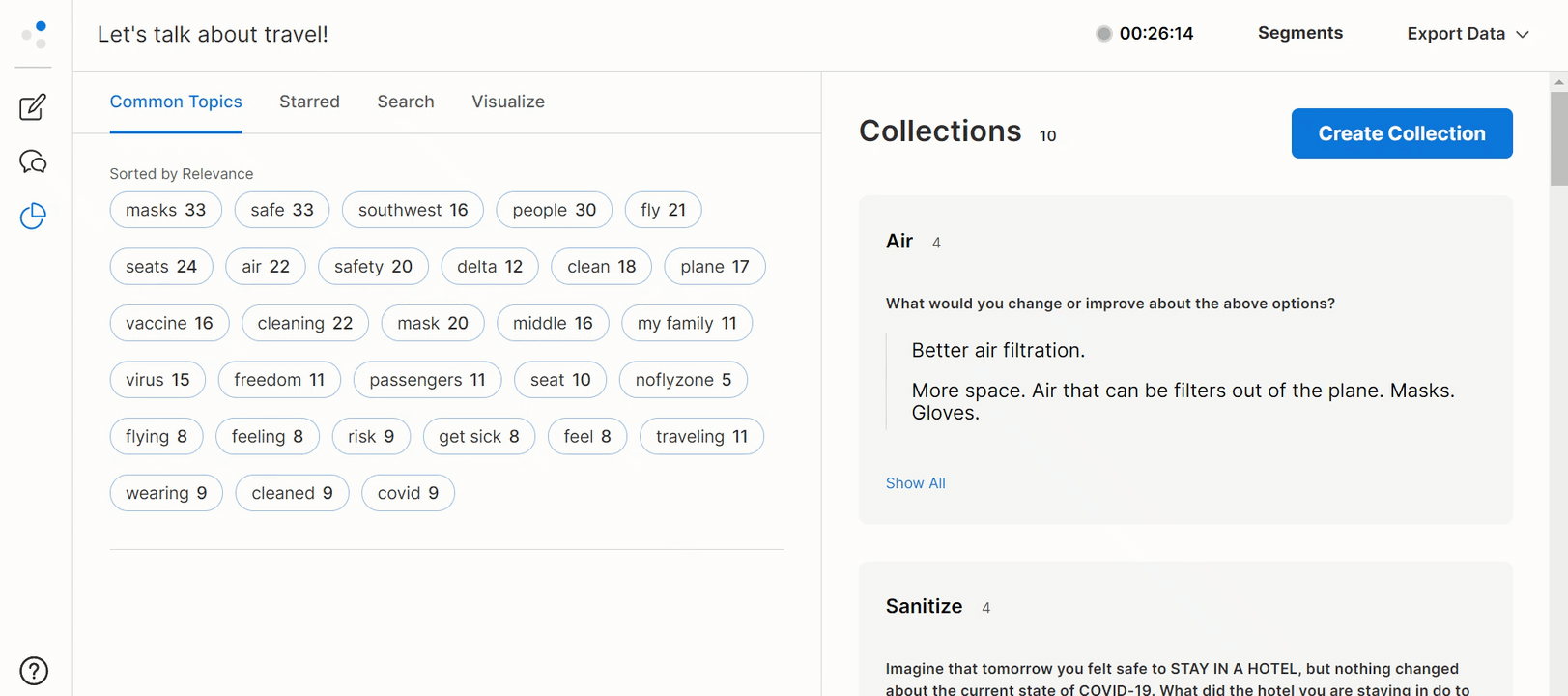Select the seats 24 topic chip
1568x696 pixels.
click(x=161, y=267)
